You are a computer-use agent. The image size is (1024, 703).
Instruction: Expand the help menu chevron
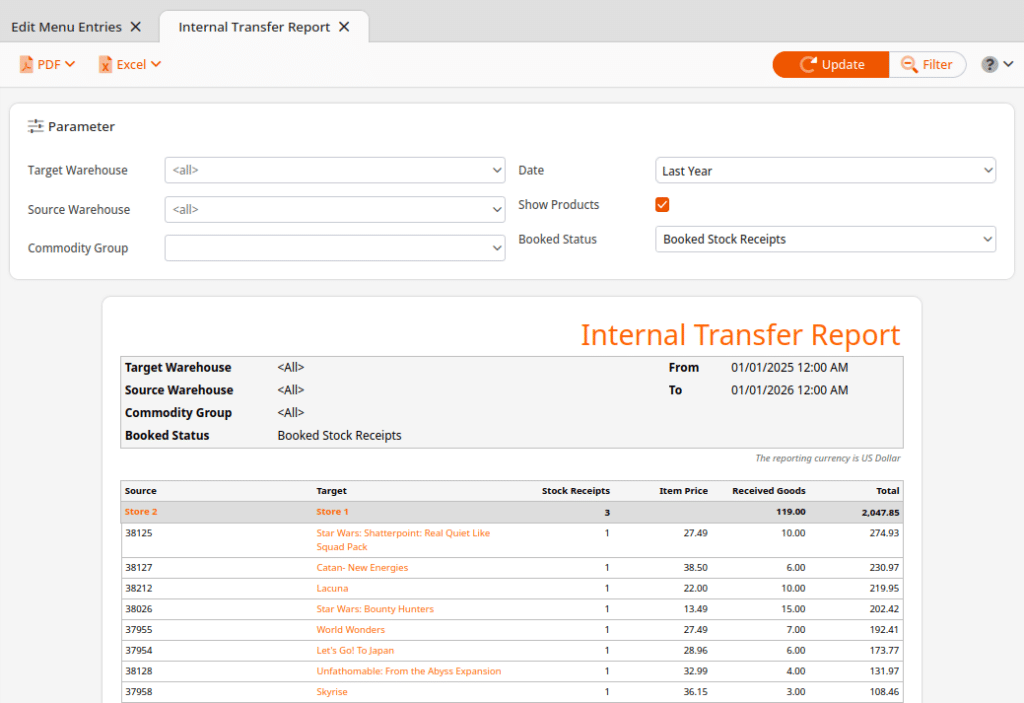coord(1008,64)
